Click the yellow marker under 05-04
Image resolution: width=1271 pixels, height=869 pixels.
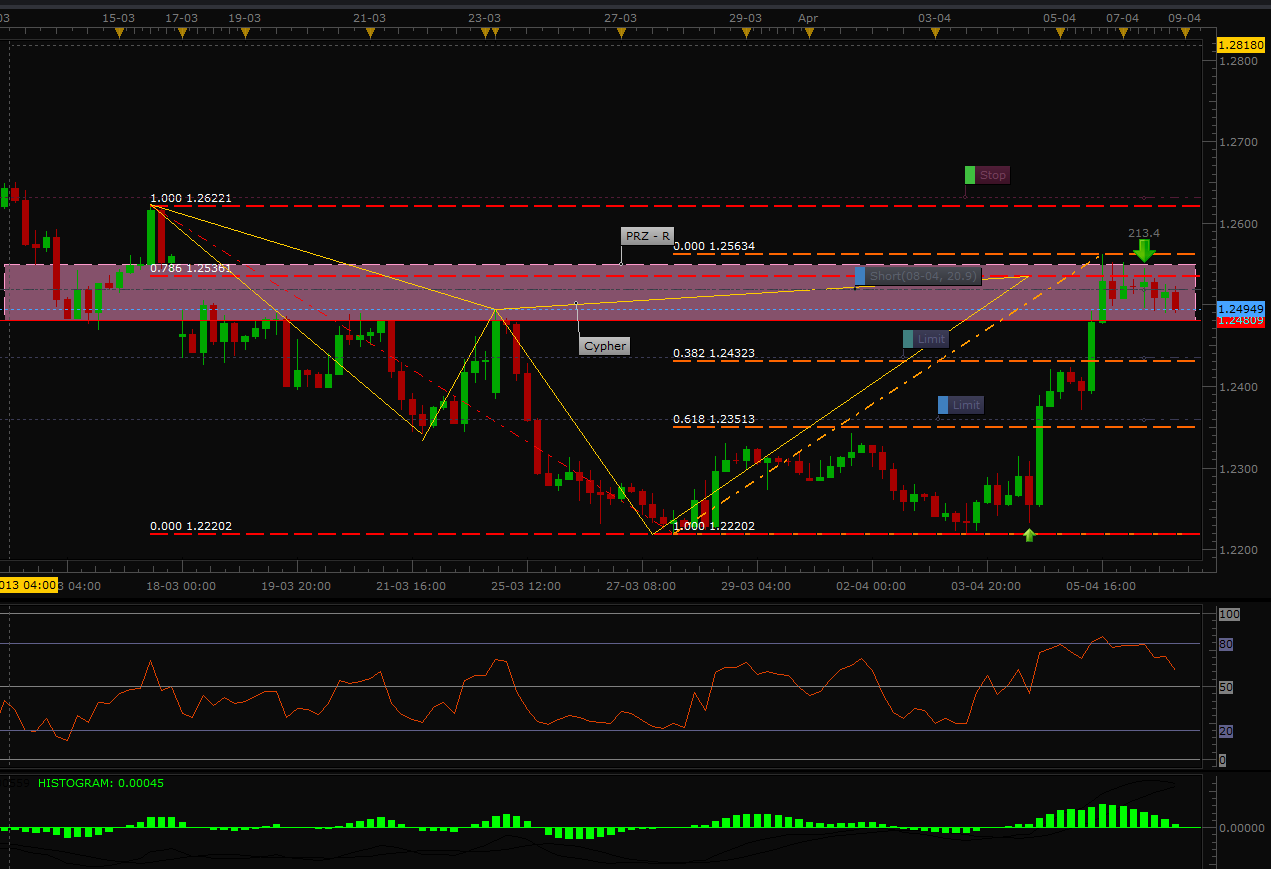coord(1059,34)
